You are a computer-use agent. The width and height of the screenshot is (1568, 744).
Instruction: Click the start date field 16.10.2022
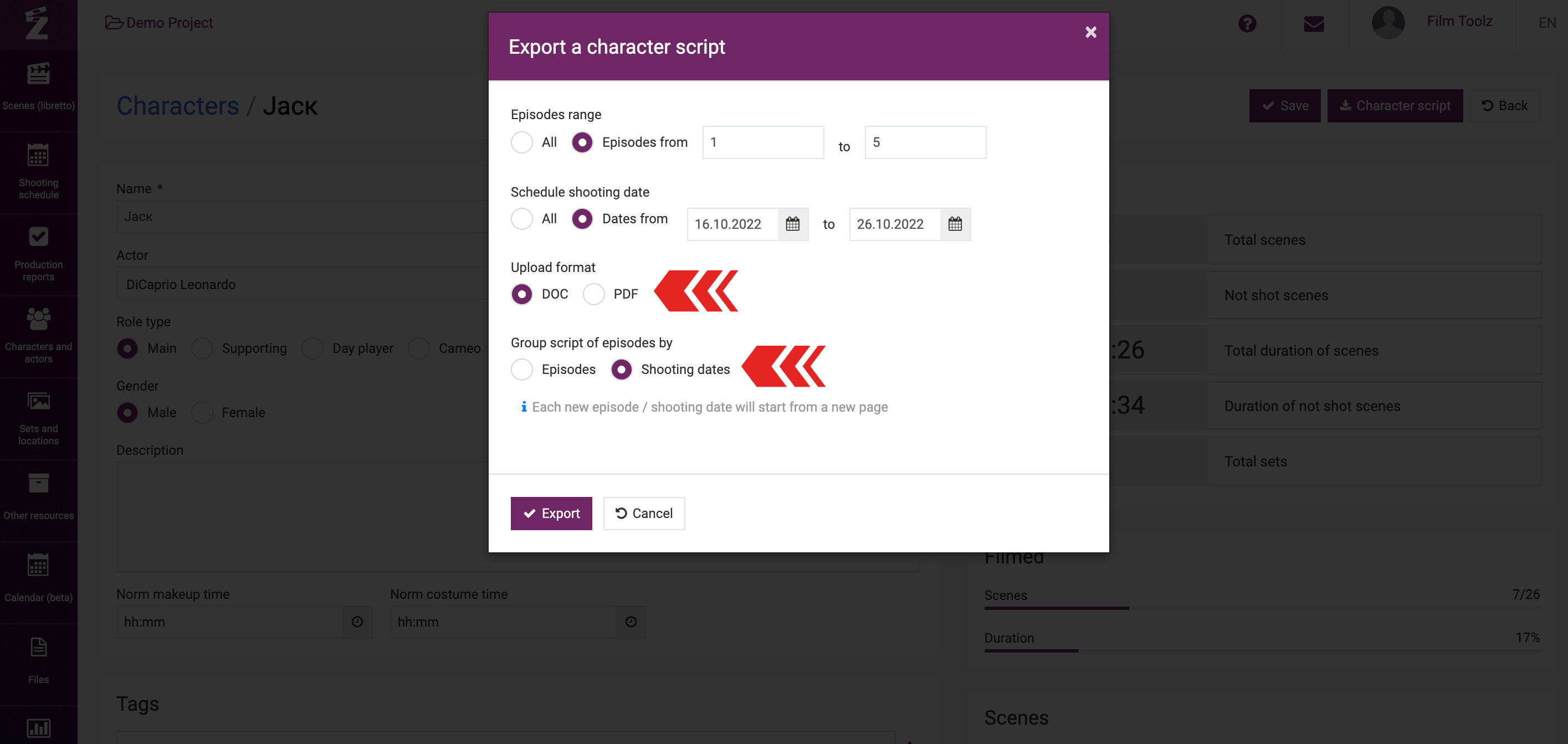coord(732,224)
